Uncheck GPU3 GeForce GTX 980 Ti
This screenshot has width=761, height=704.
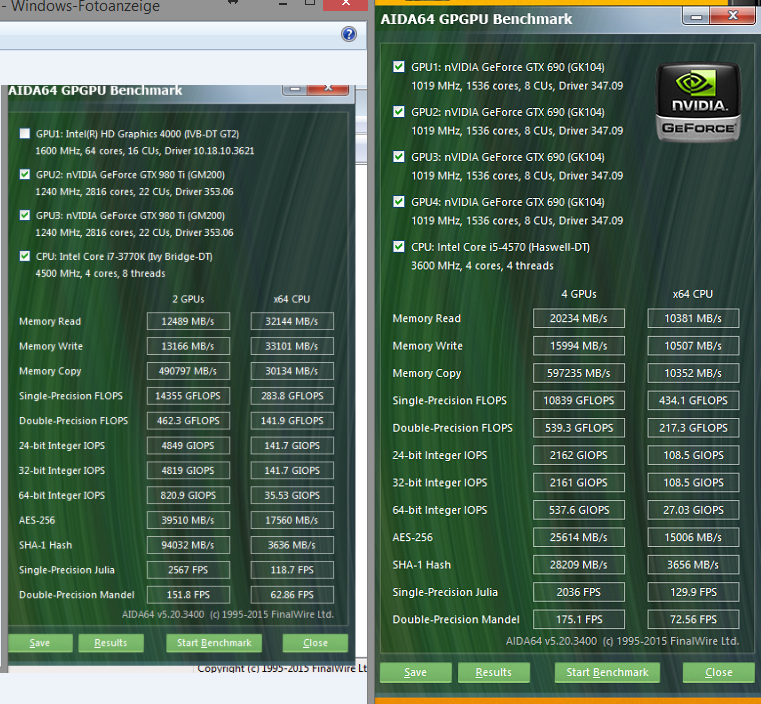(25, 215)
